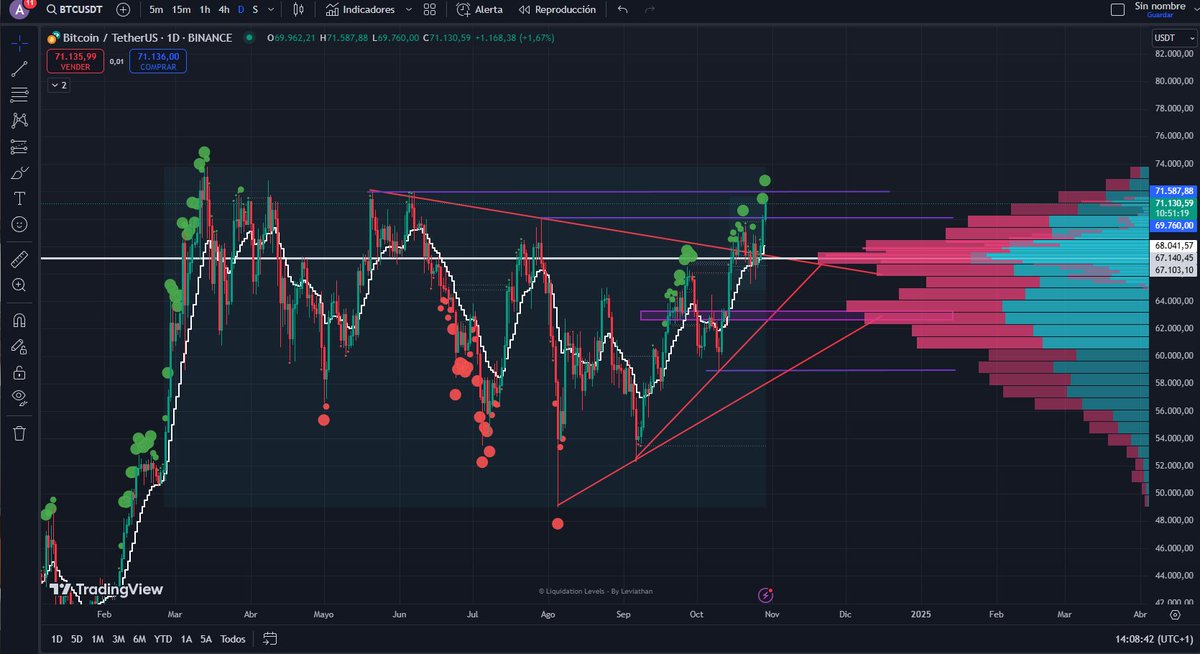Screen dimensions: 1200x654
Task: Select the Todos date range tab
Action: pos(232,638)
